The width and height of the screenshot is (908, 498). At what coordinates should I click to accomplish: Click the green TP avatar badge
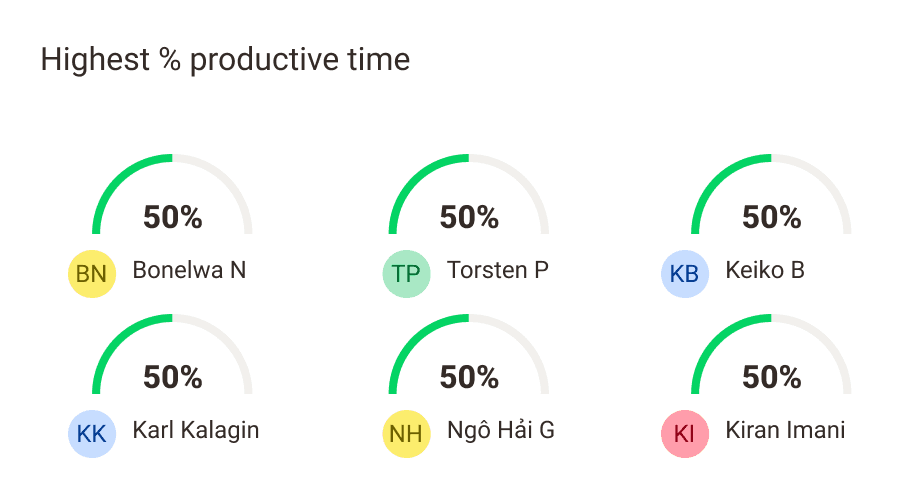coord(407,274)
